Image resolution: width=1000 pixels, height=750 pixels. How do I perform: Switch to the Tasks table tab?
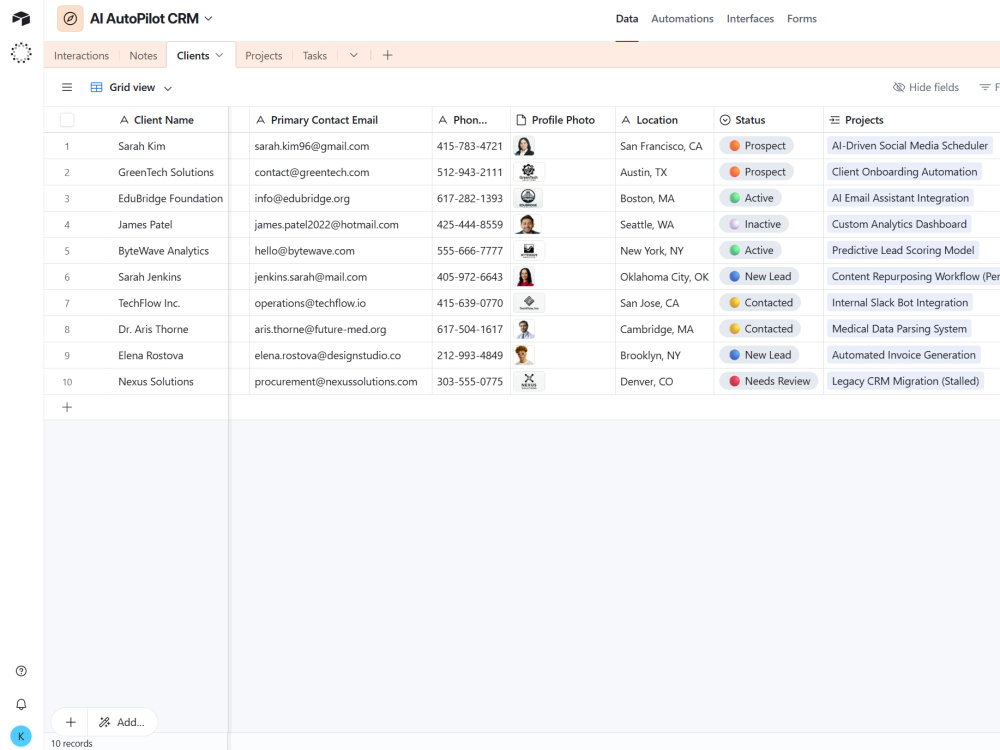(314, 55)
